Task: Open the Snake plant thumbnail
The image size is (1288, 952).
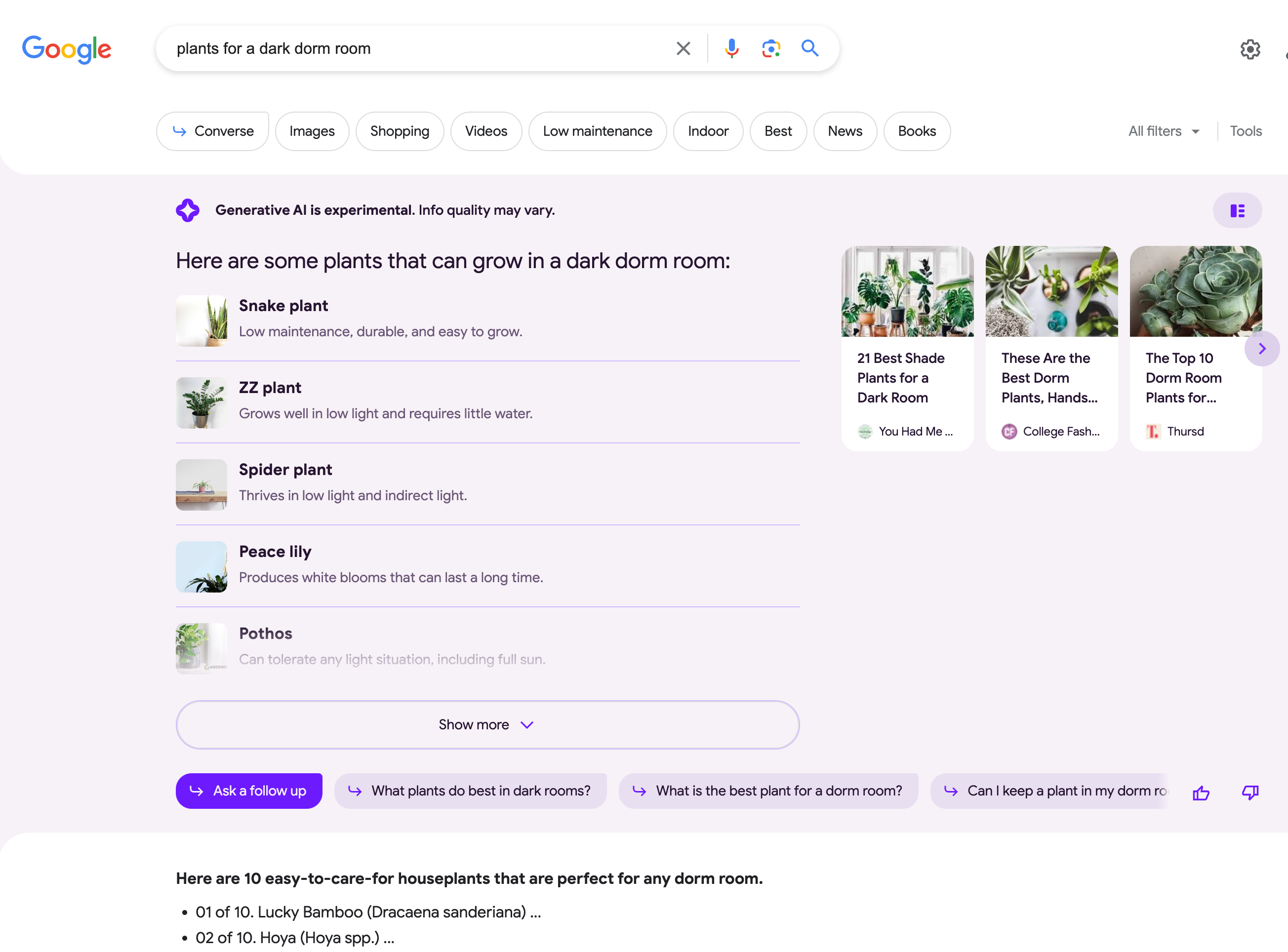Action: 201,321
